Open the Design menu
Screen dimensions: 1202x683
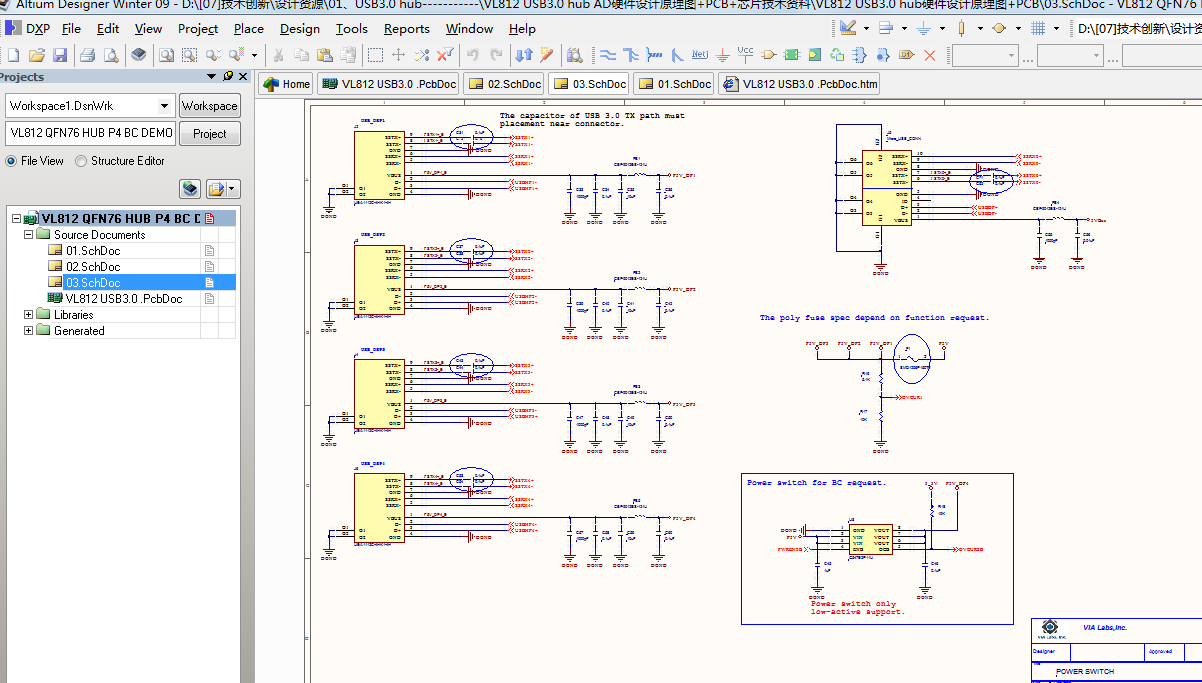click(300, 28)
